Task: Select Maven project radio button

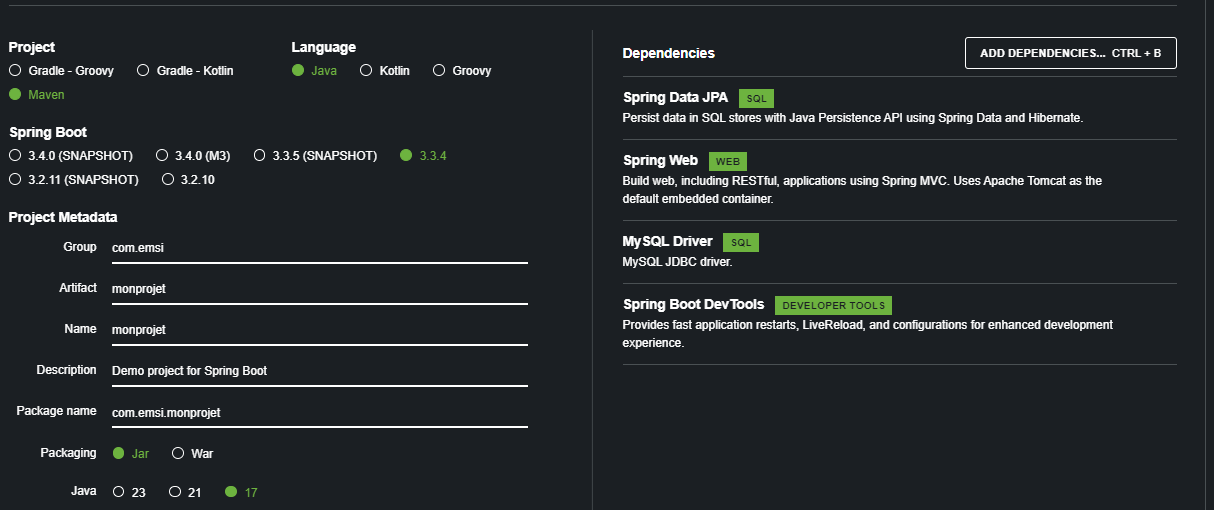Action: pos(15,95)
